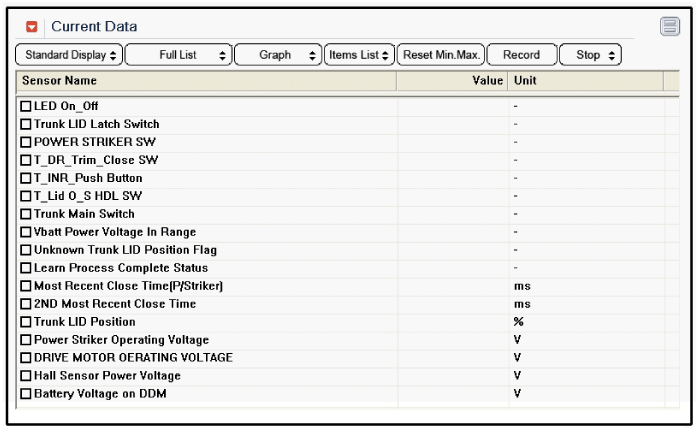Viewport: 700px width, 430px height.
Task: Click the 'Current Data' panel title
Action: pos(94,27)
